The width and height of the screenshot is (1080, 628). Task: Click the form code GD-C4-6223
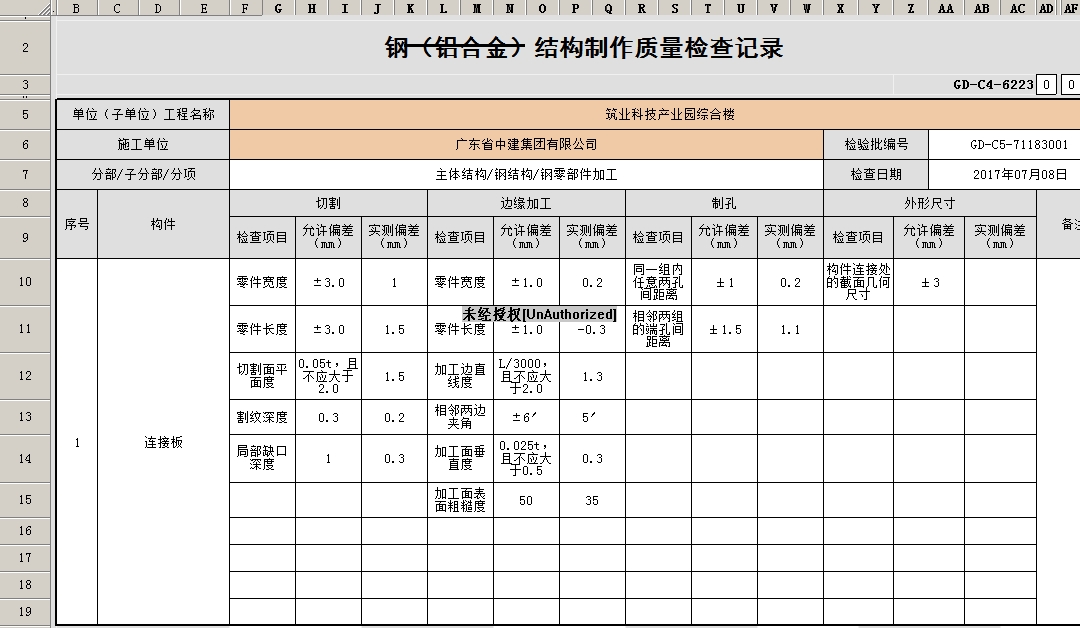point(993,85)
